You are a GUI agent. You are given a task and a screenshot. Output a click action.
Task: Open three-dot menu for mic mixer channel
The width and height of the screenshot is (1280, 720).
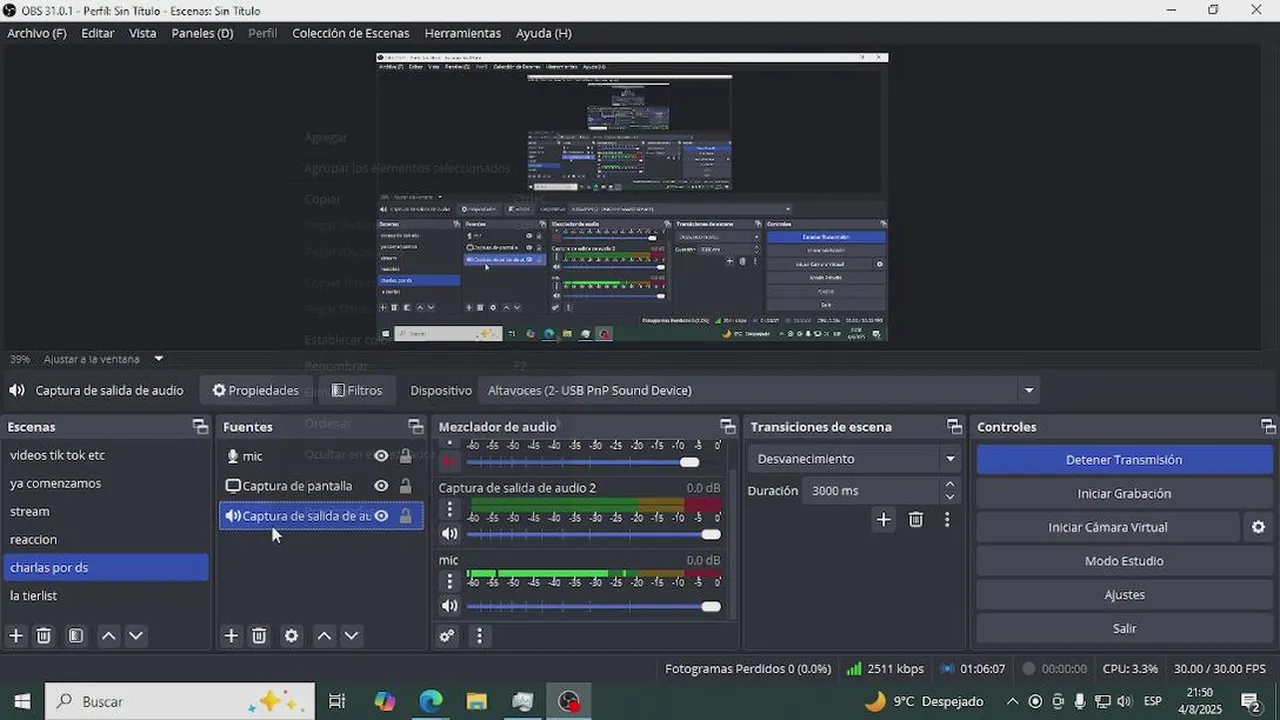coord(450,581)
